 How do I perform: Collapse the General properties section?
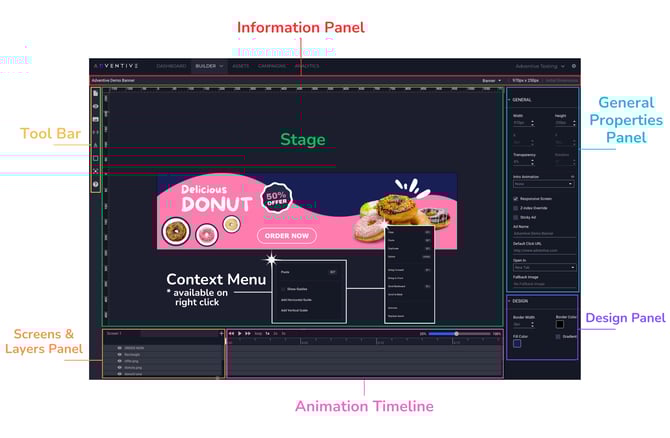coord(509,100)
